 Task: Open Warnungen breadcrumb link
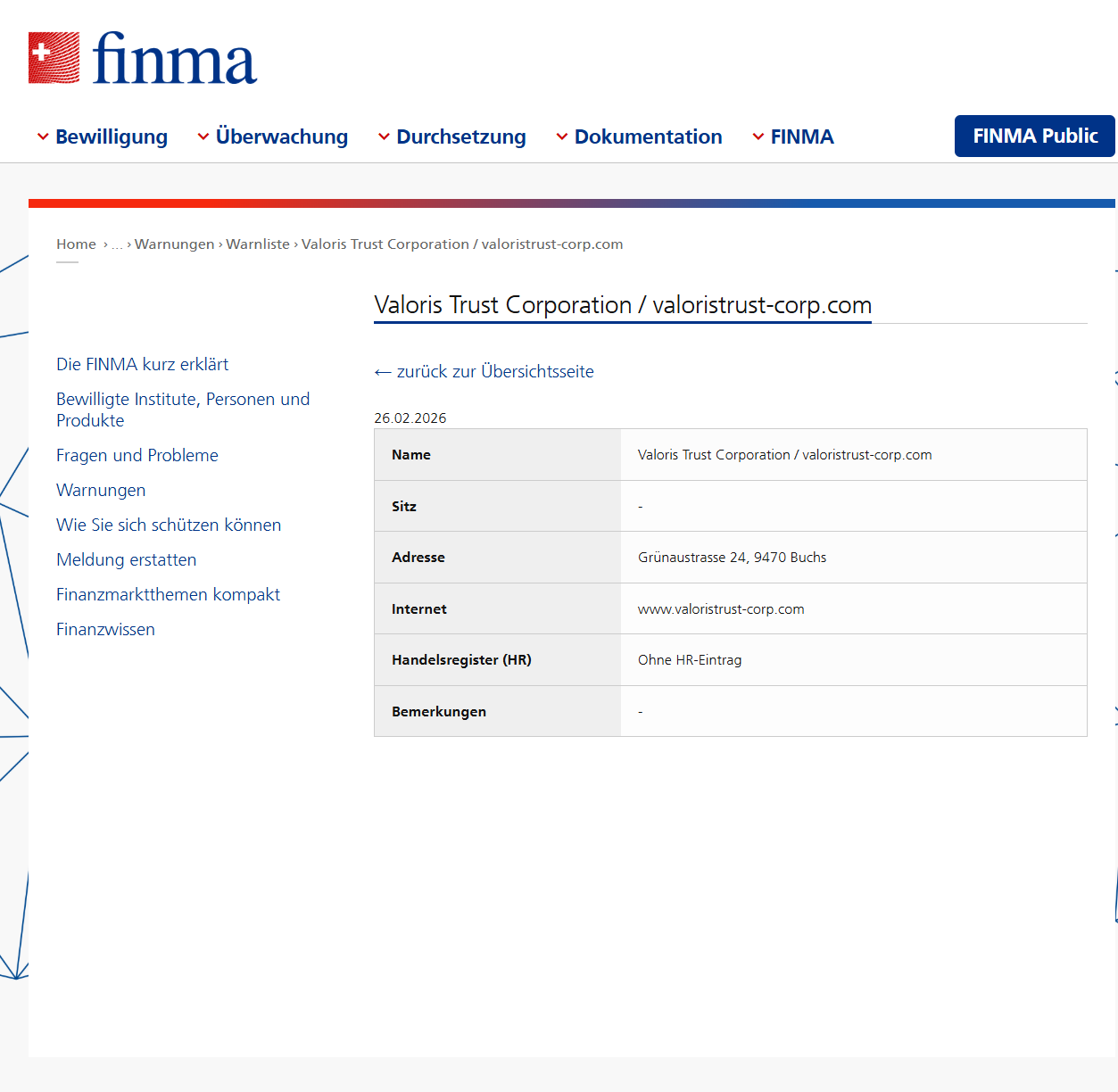tap(175, 244)
